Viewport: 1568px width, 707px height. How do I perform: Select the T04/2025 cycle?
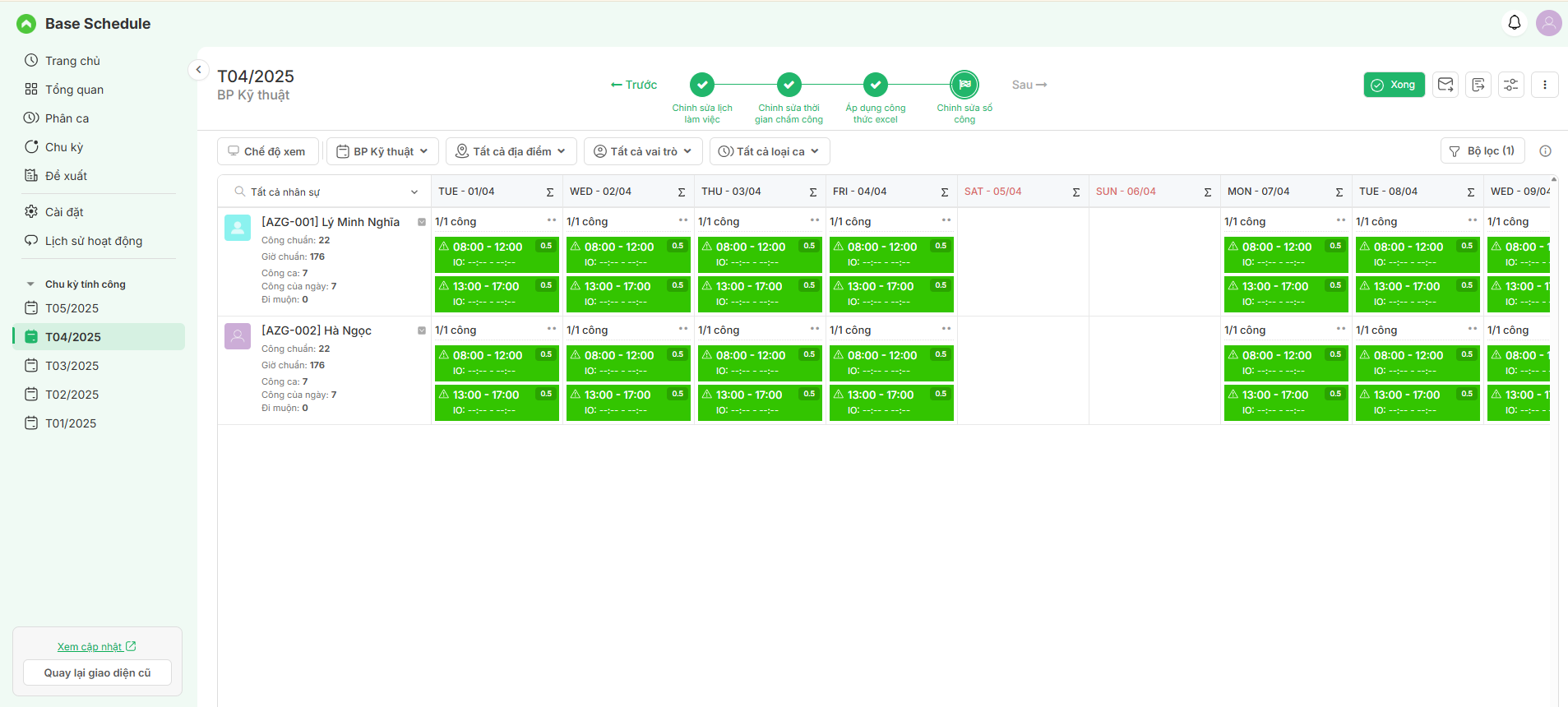pos(99,337)
